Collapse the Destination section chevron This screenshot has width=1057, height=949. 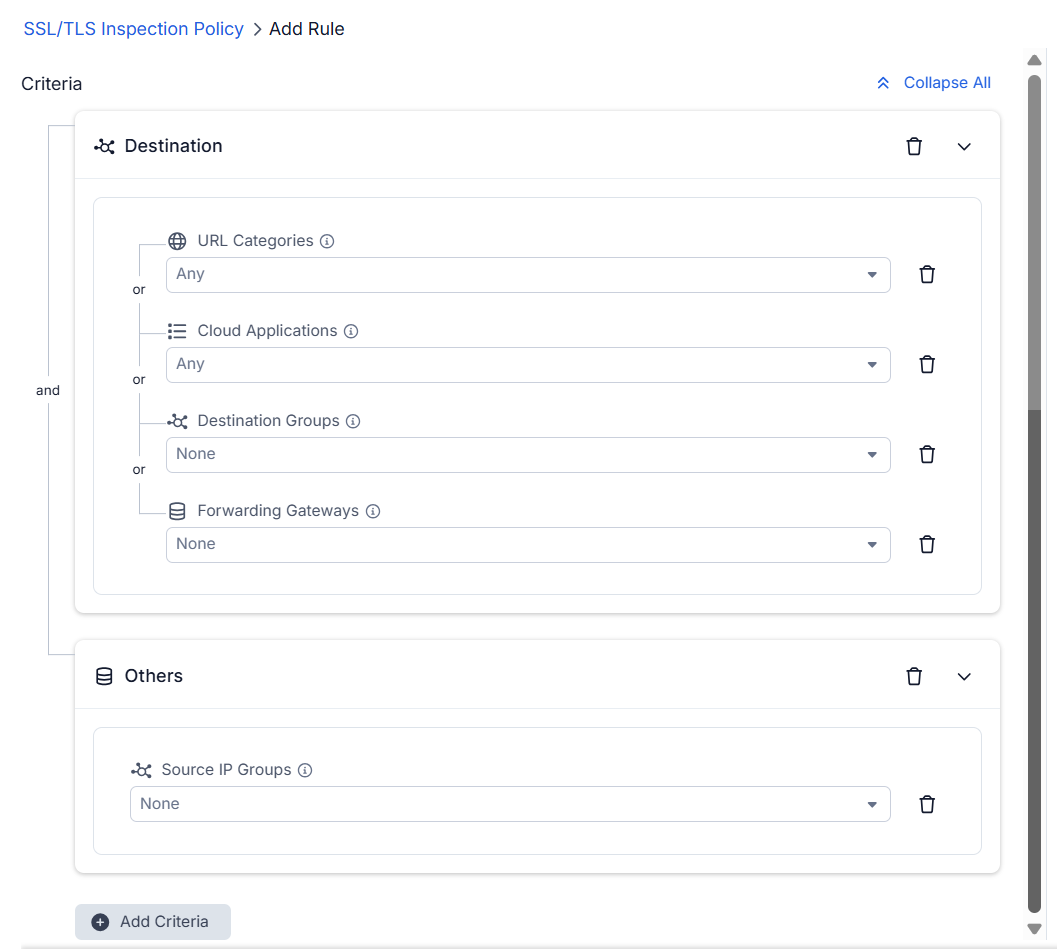pos(964,146)
